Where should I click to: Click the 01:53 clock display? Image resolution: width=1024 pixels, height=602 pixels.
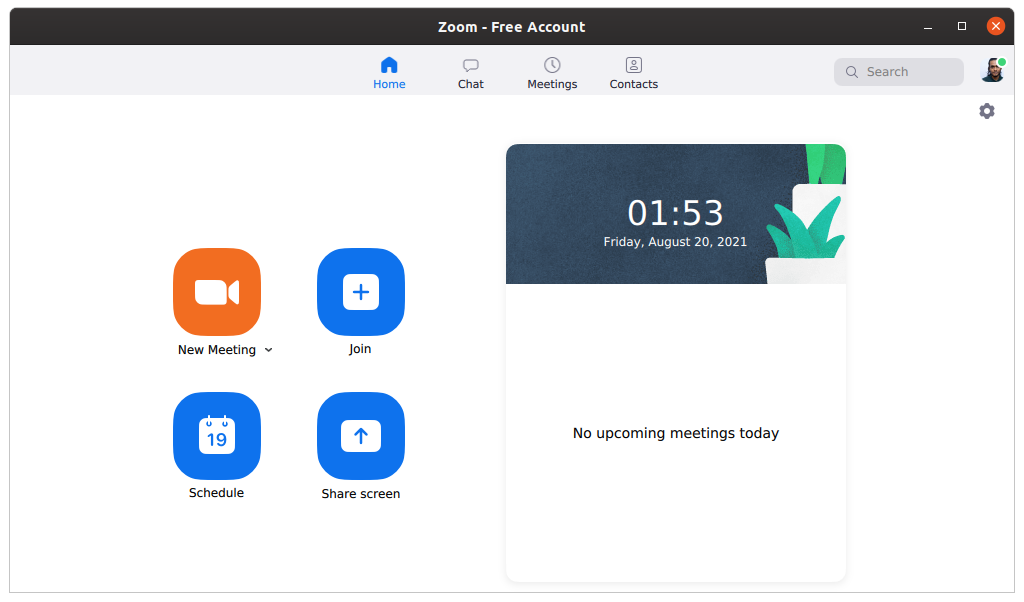tap(675, 213)
